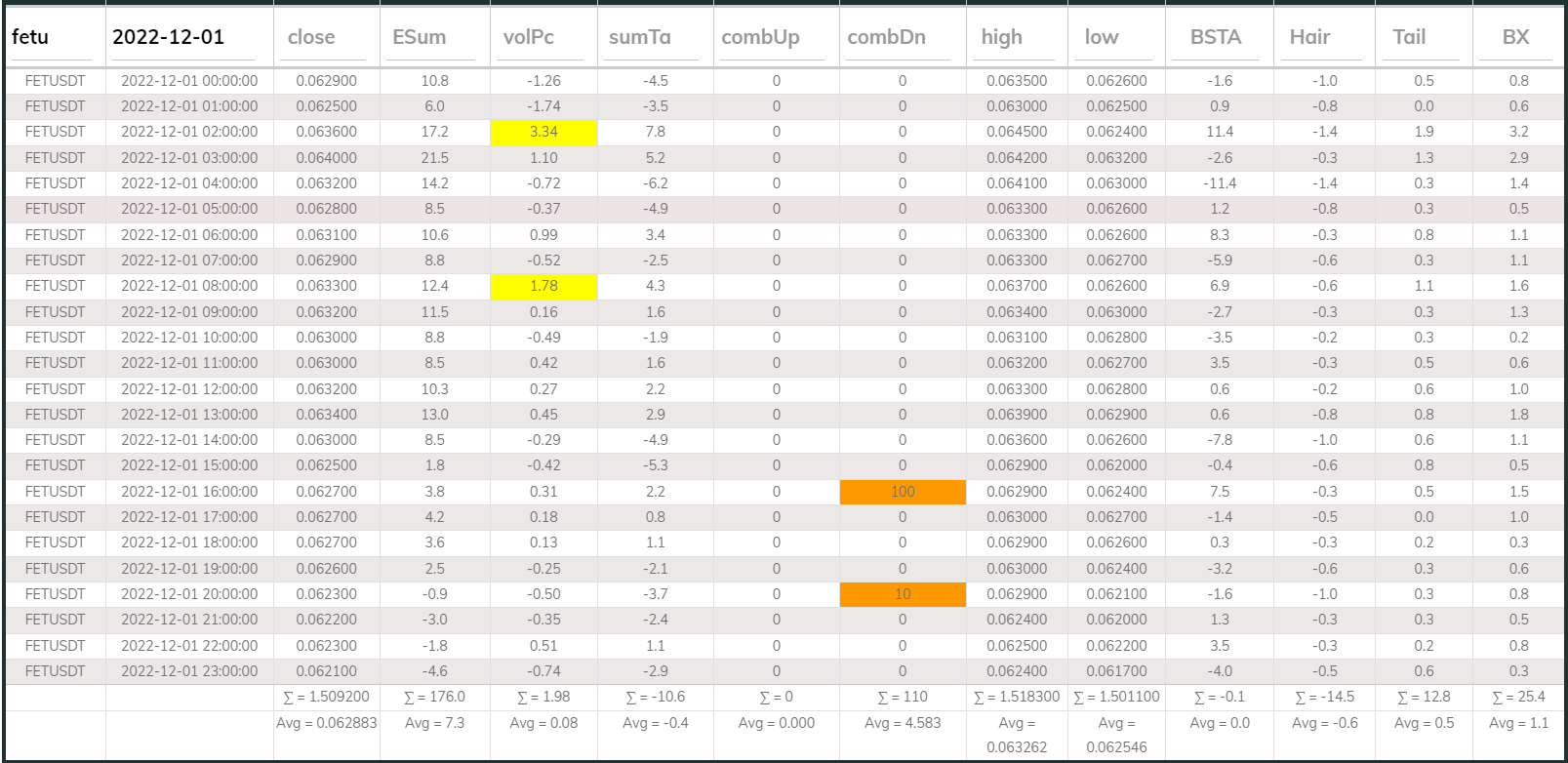This screenshot has height=763, width=1568.
Task: Click BSTA value 8.3
Action: pos(1220,235)
